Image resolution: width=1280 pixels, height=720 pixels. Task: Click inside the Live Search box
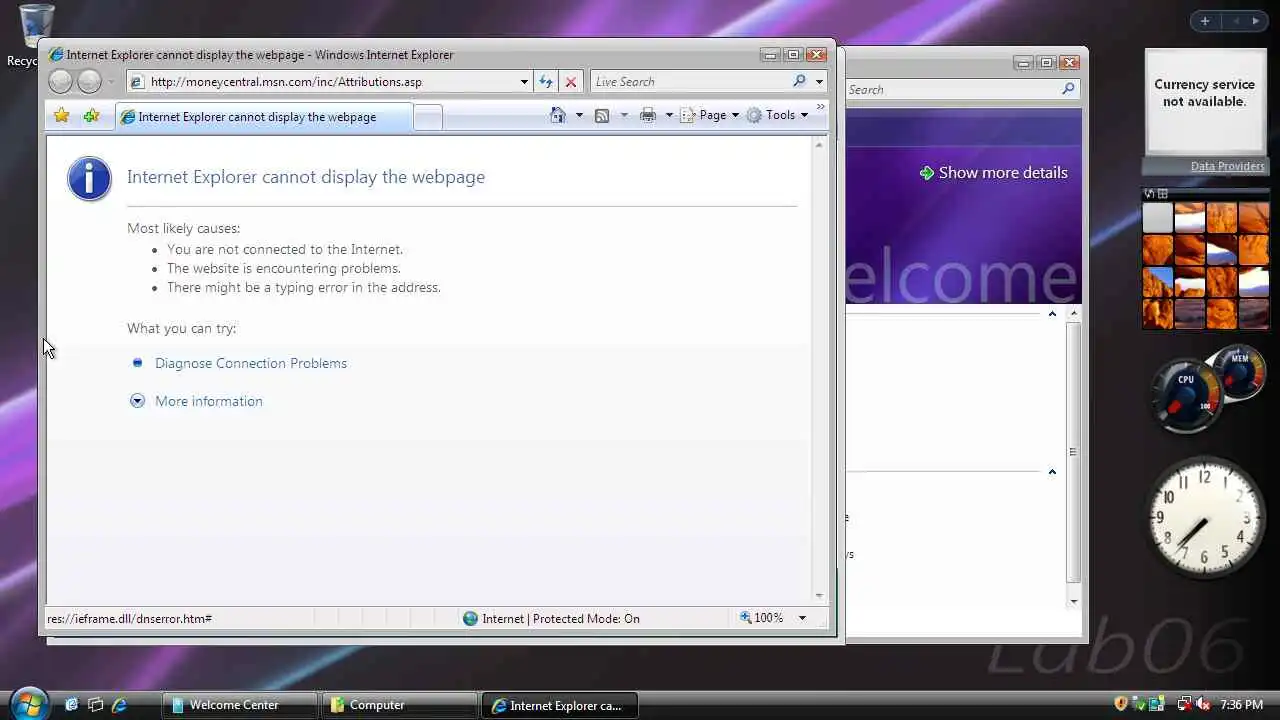pos(690,82)
